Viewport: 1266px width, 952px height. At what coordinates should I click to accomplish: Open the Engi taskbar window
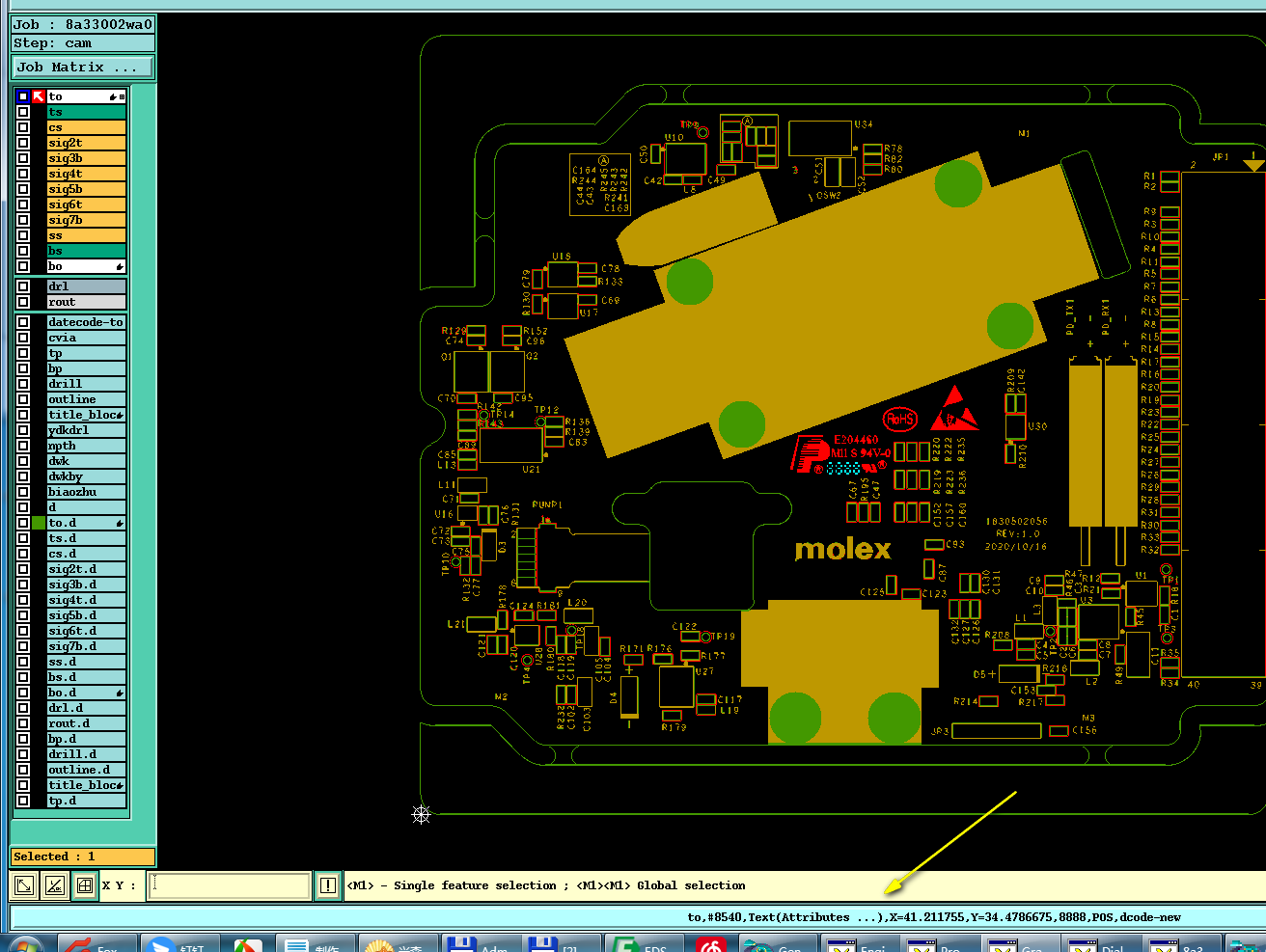click(x=860, y=944)
